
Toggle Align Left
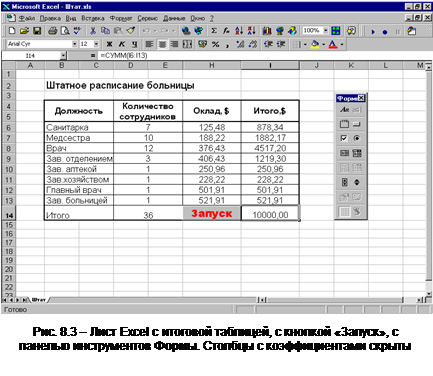(x=149, y=44)
